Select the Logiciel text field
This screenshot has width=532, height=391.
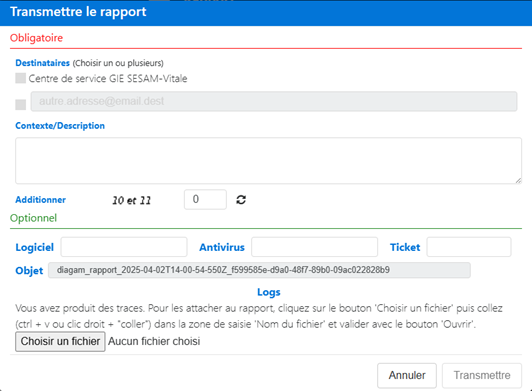tap(124, 247)
